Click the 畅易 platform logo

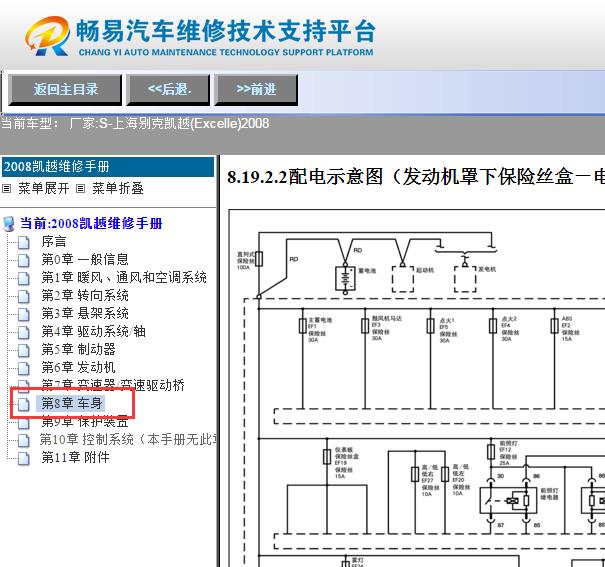click(x=47, y=36)
